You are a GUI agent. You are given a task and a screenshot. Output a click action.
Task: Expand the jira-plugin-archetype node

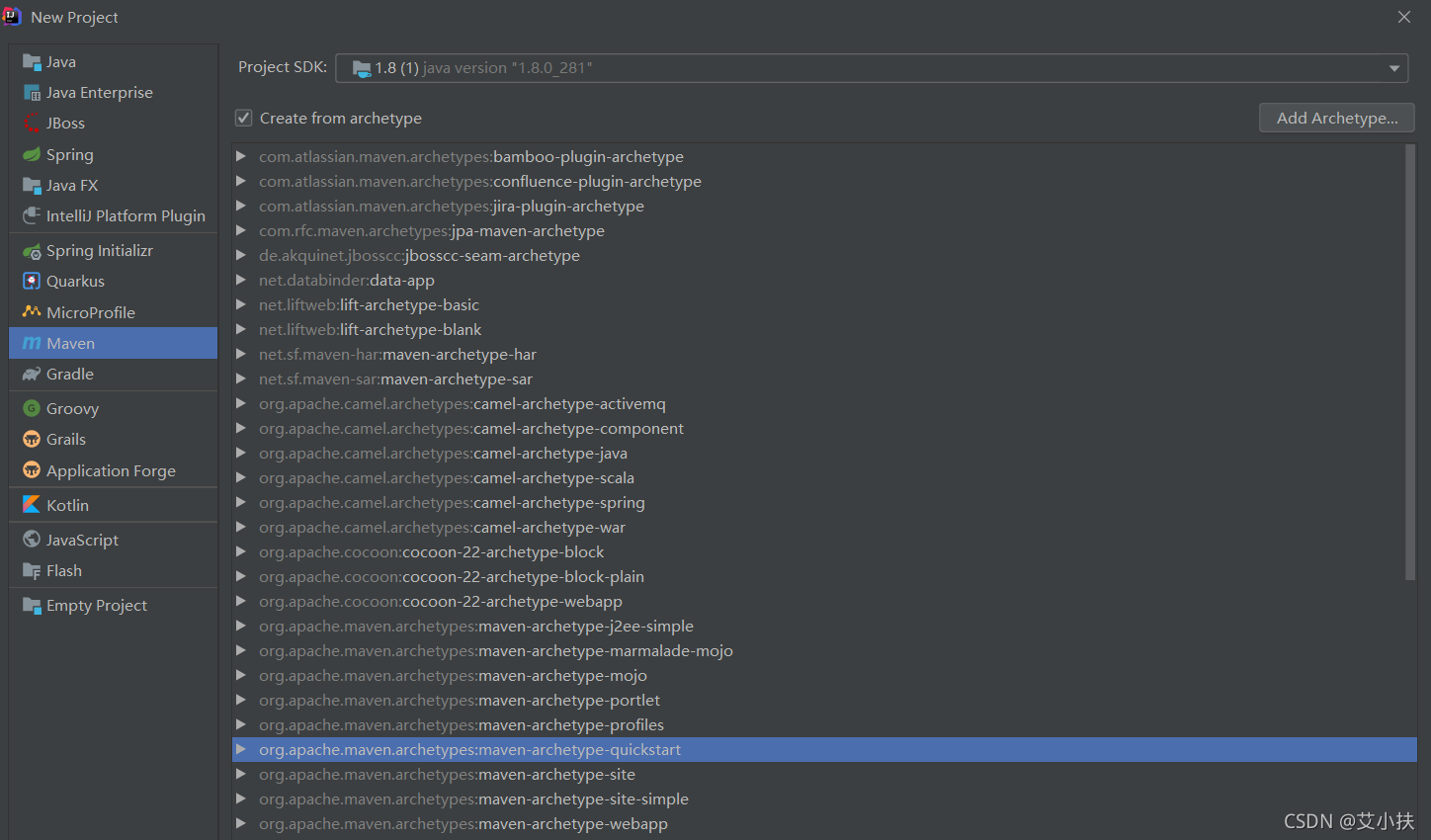[240, 206]
